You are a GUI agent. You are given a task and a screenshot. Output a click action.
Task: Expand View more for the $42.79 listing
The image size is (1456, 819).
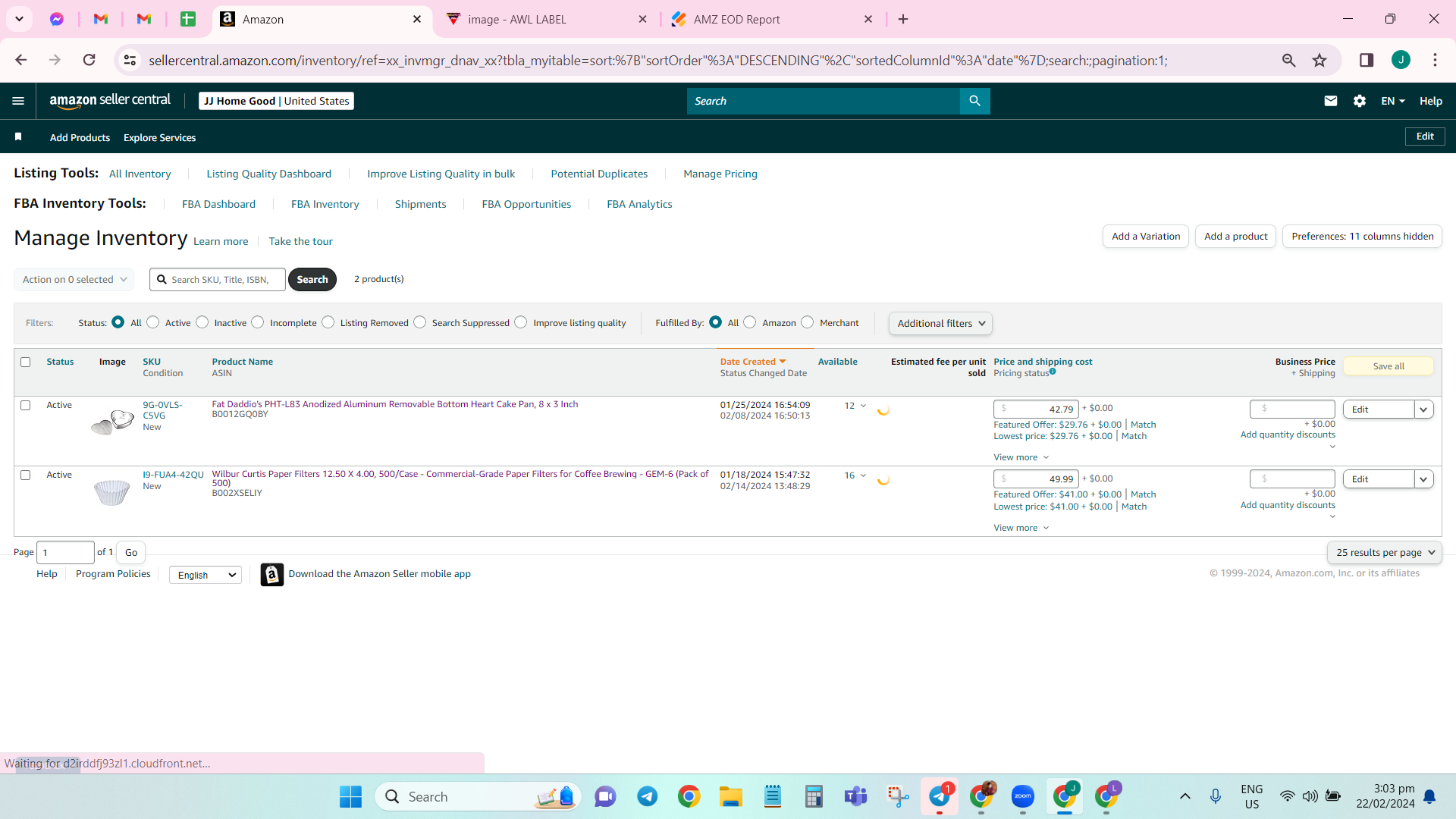tap(1021, 457)
